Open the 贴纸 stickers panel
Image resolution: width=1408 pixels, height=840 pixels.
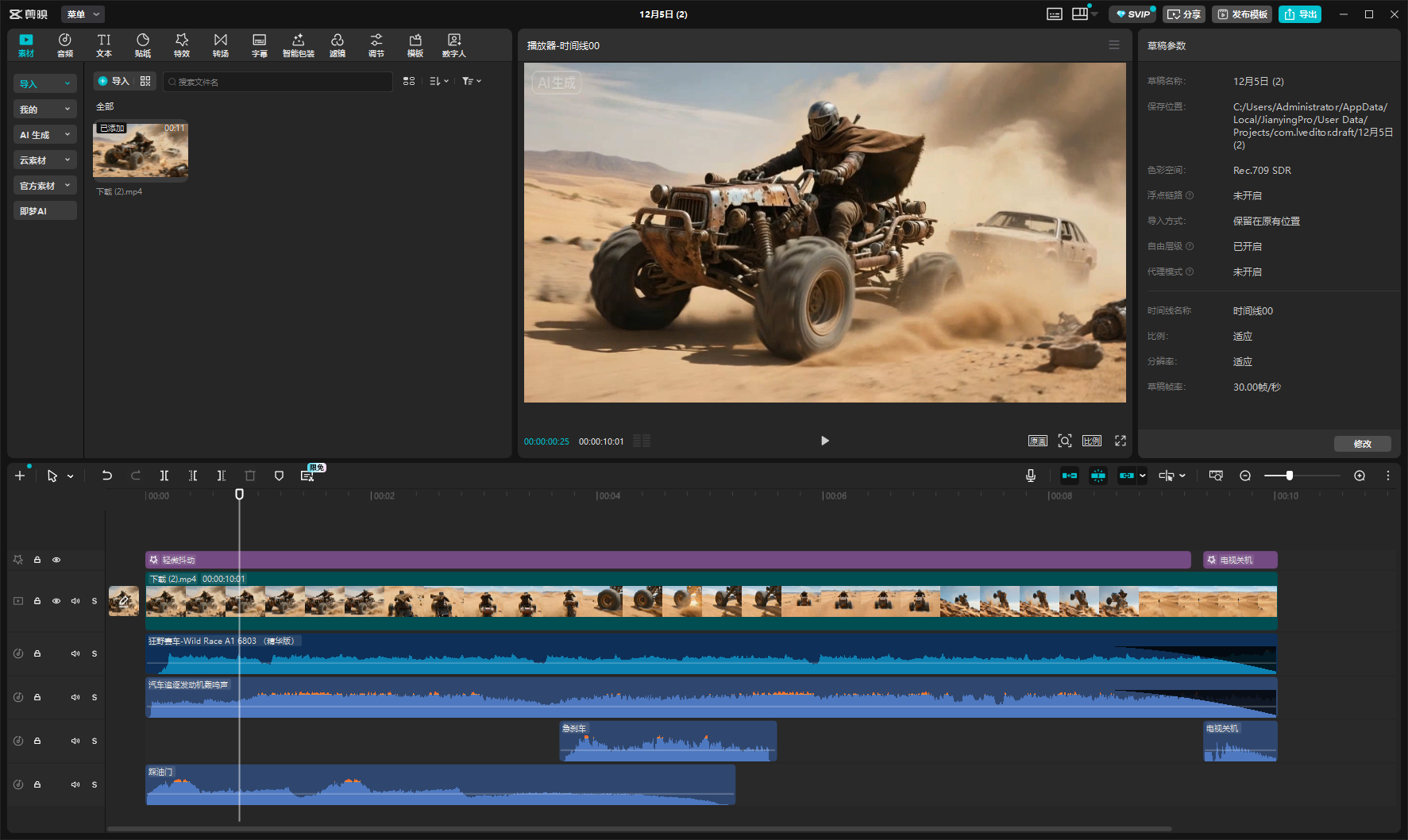143,45
